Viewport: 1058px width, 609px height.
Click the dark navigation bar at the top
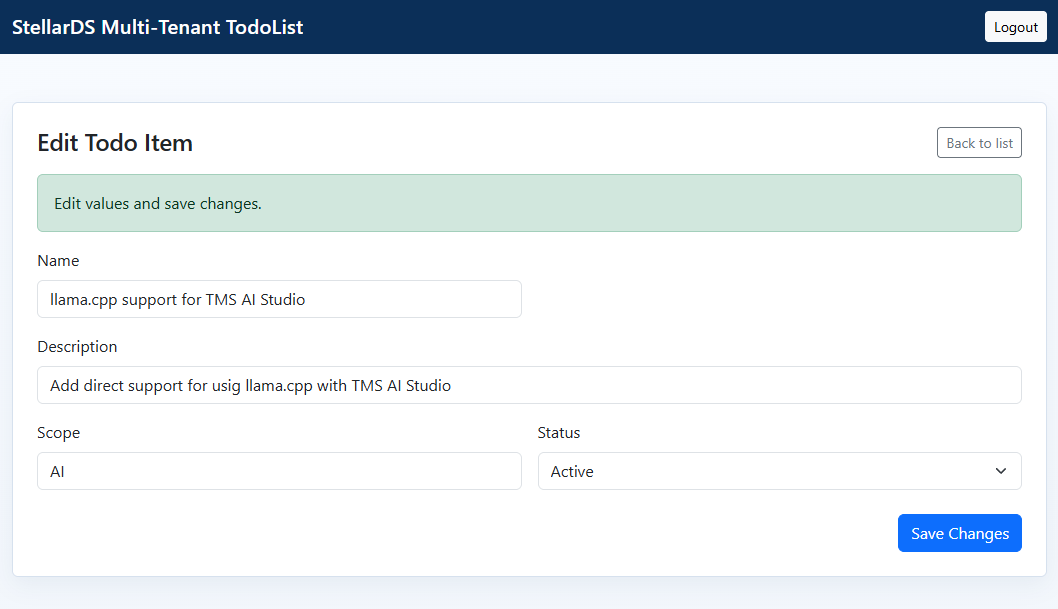tap(529, 27)
